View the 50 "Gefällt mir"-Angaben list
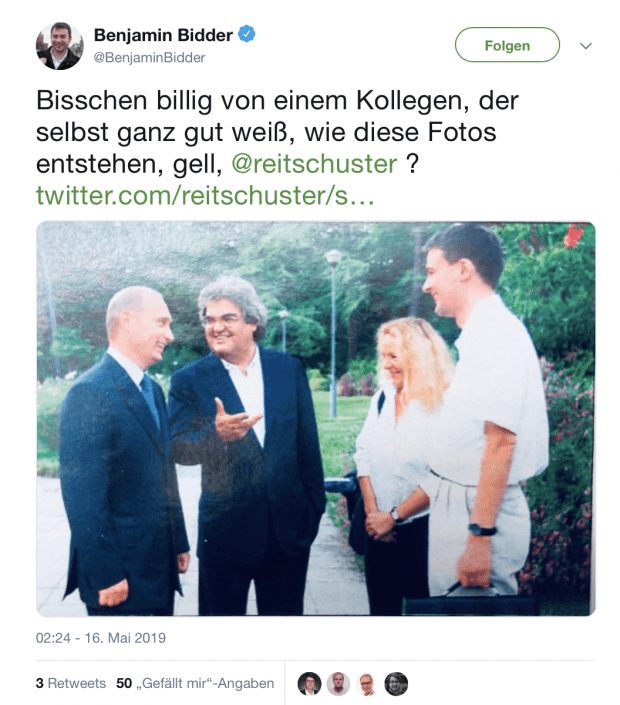The height and width of the screenshot is (705, 620). pyautogui.click(x=195, y=683)
